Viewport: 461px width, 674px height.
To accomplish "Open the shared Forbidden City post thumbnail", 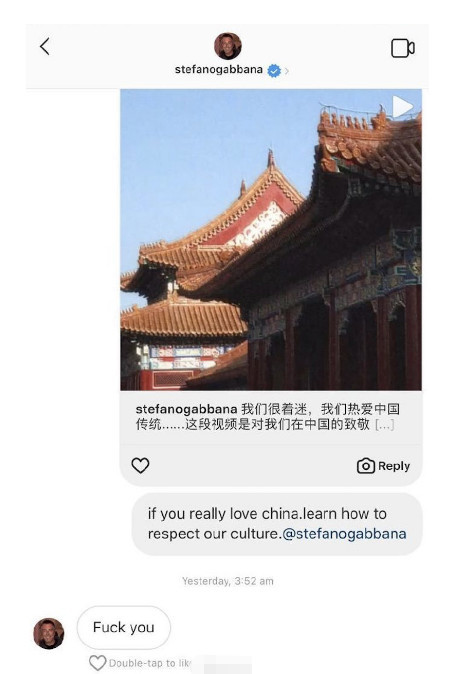I will pos(271,240).
